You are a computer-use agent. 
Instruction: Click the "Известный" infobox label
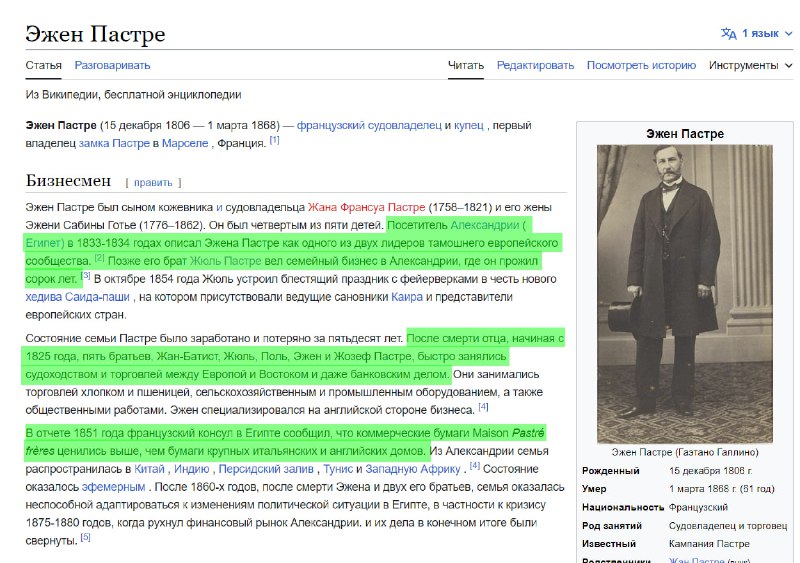609,544
